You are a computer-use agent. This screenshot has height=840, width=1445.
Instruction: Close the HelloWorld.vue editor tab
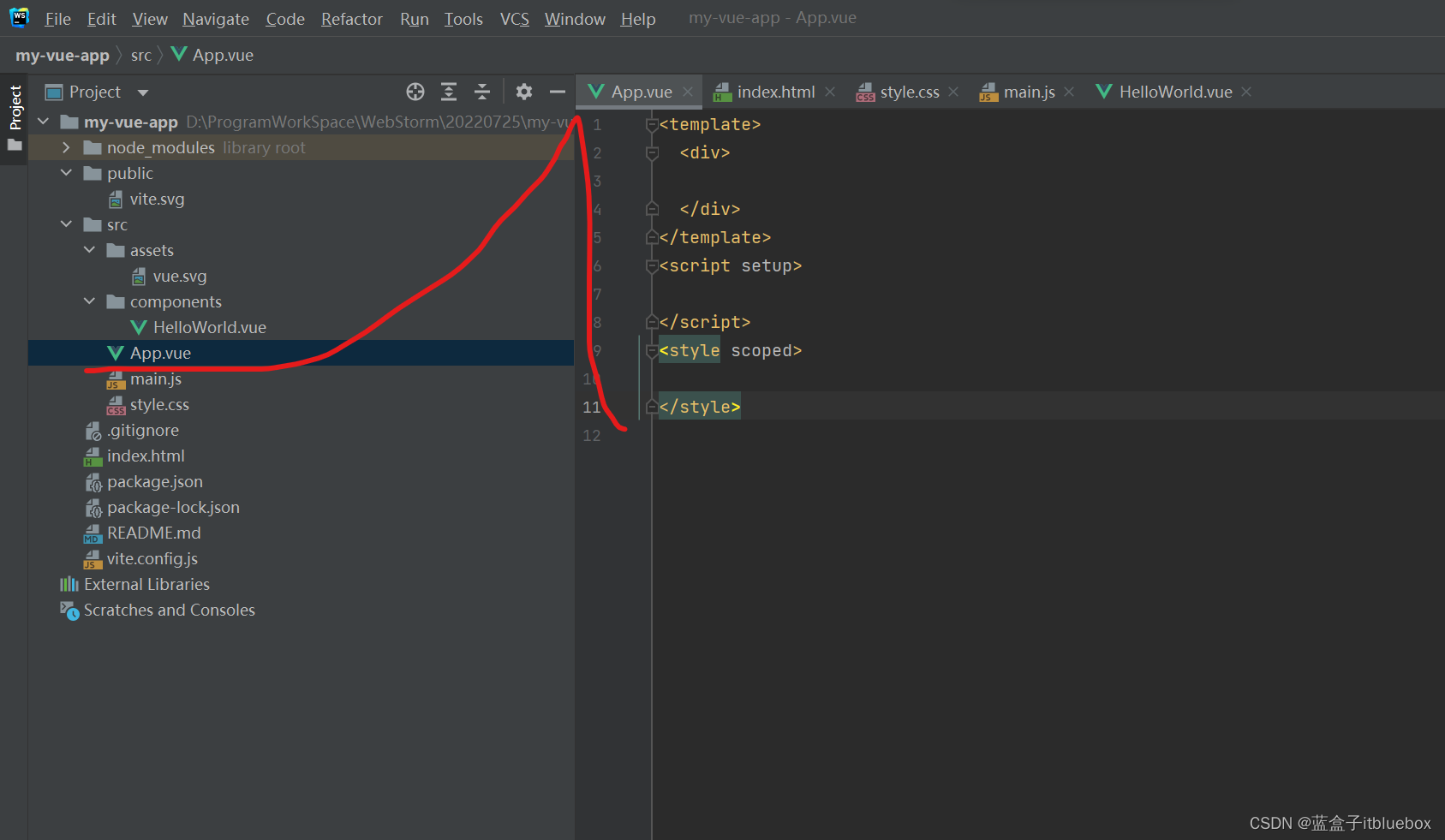click(x=1246, y=92)
